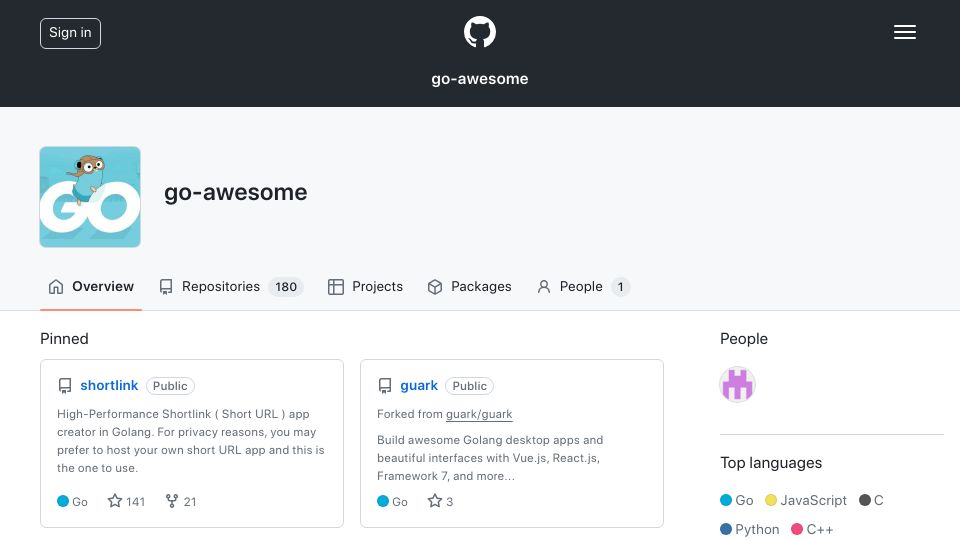This screenshot has width=960, height=540.
Task: Click the repo icon beside shortlink
Action: pyautogui.click(x=65, y=386)
